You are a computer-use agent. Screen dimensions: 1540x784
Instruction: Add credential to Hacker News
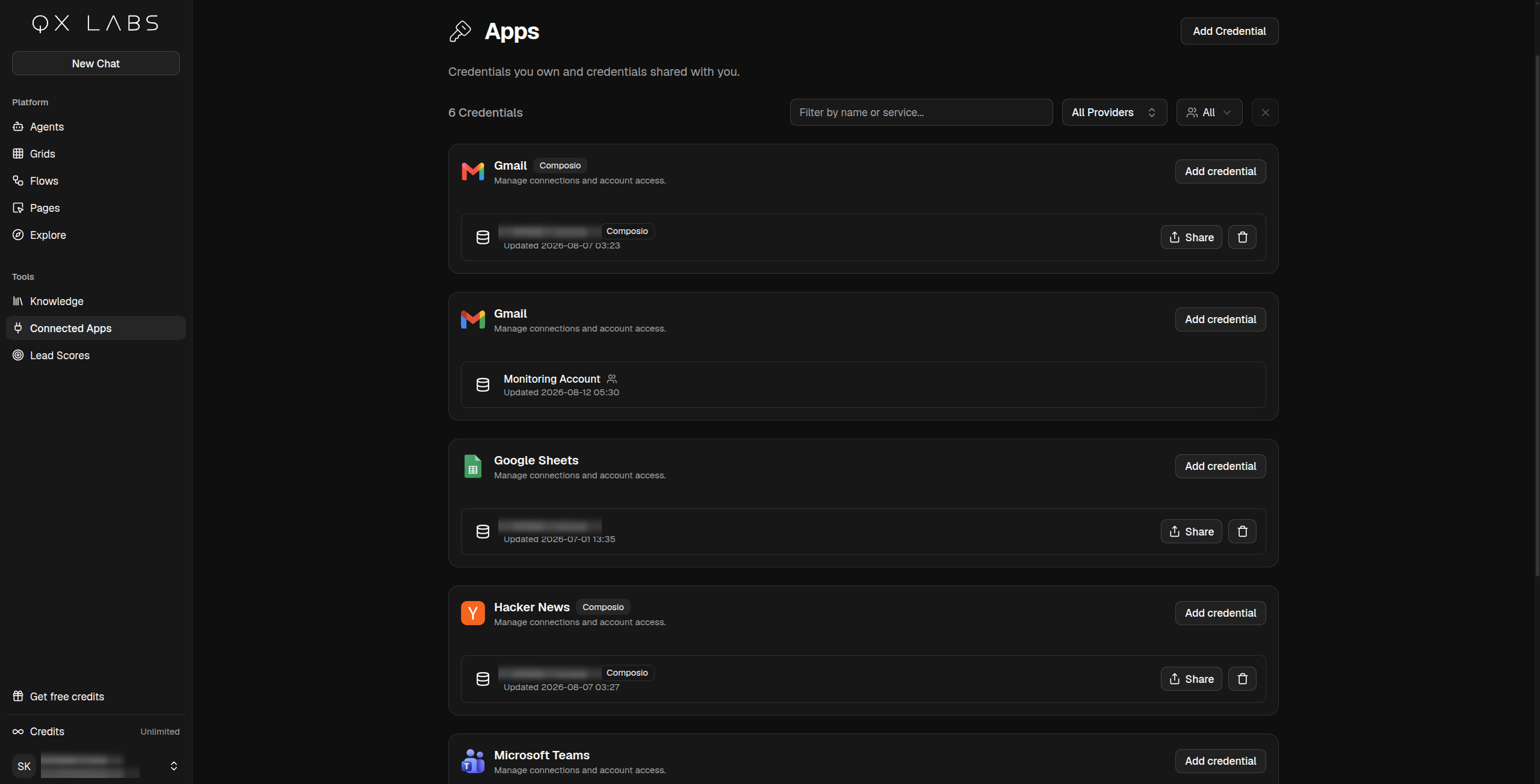tap(1220, 613)
